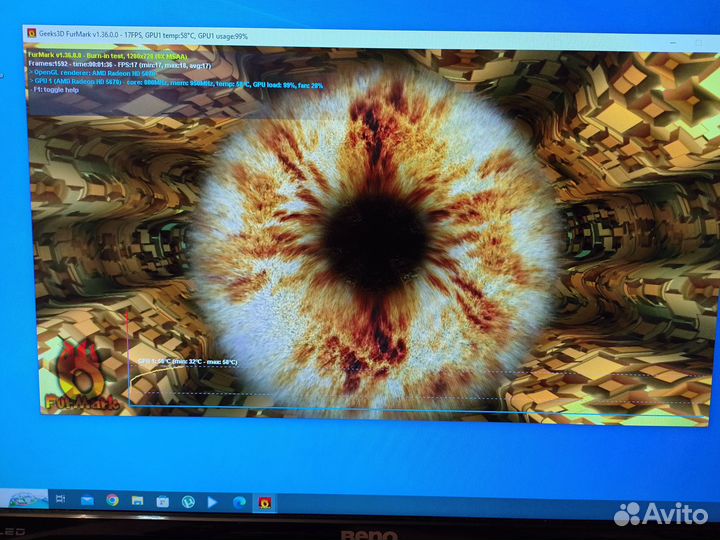This screenshot has height=540, width=720.
Task: Open Task View from the taskbar
Action: (60, 498)
